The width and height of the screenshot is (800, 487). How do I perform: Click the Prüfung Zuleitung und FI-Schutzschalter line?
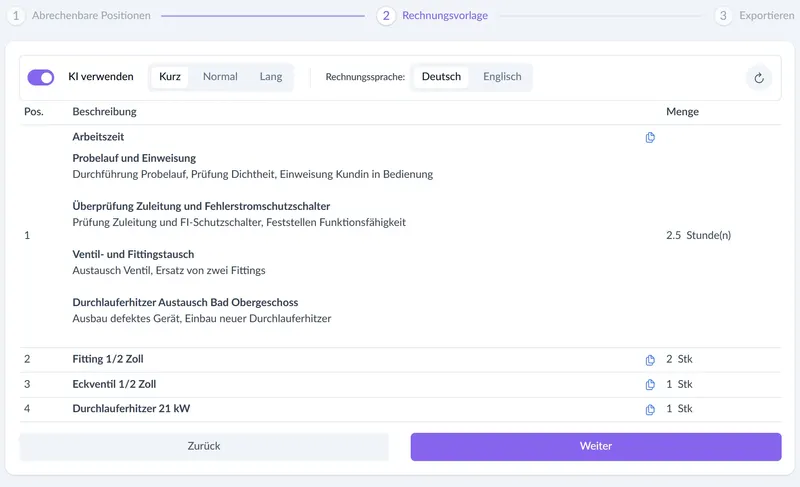[239, 222]
